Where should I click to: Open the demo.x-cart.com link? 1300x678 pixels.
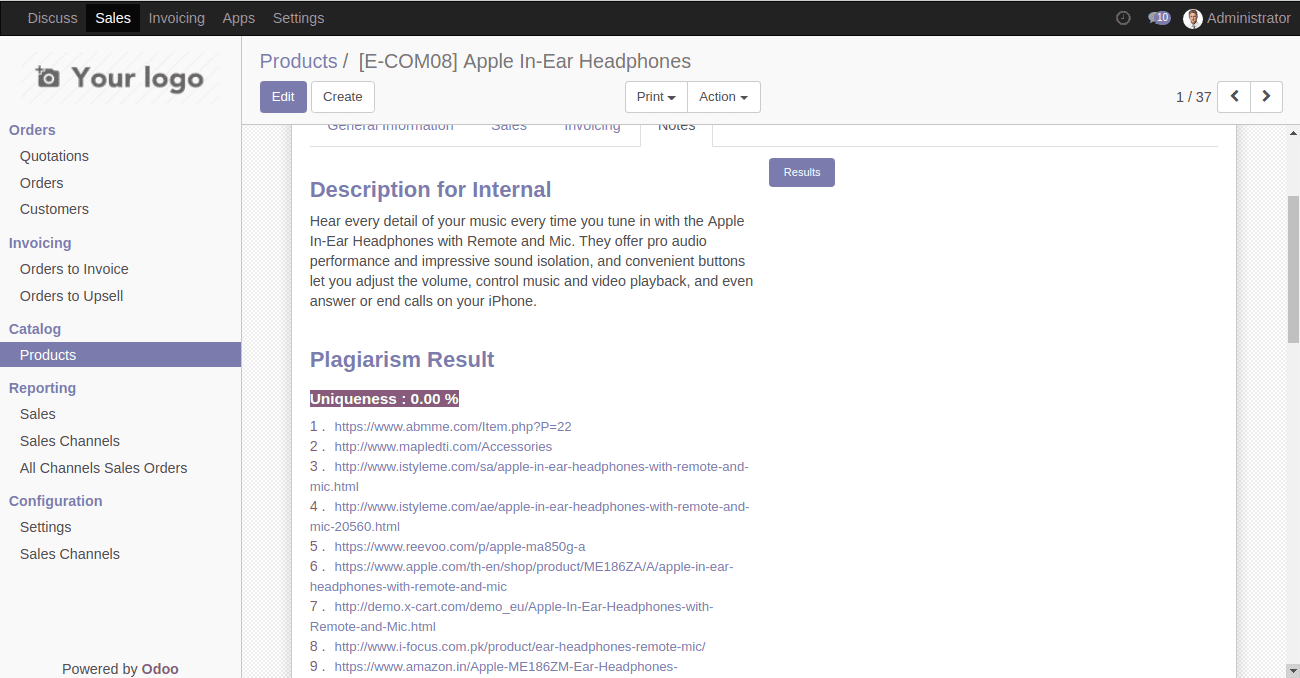[x=511, y=616]
